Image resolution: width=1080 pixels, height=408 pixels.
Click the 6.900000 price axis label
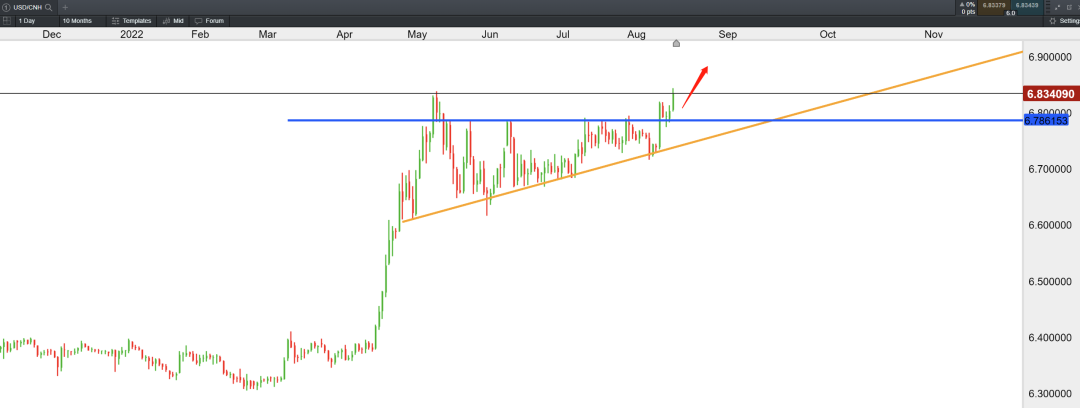coord(1049,57)
